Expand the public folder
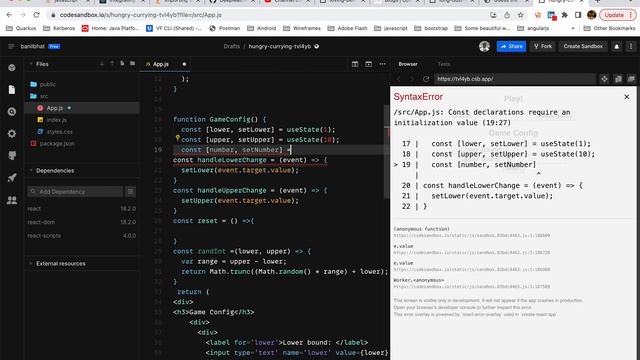 click(47, 84)
